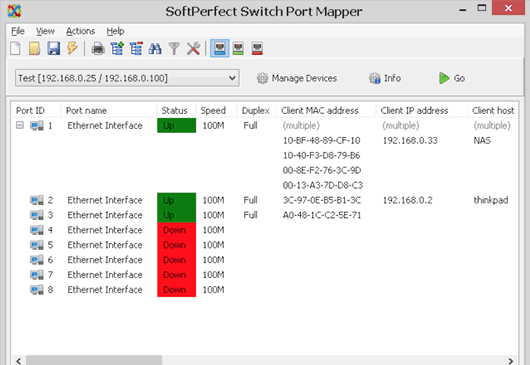Click the lightning bolt toolbar icon
This screenshot has width=530, height=365.
(x=72, y=48)
